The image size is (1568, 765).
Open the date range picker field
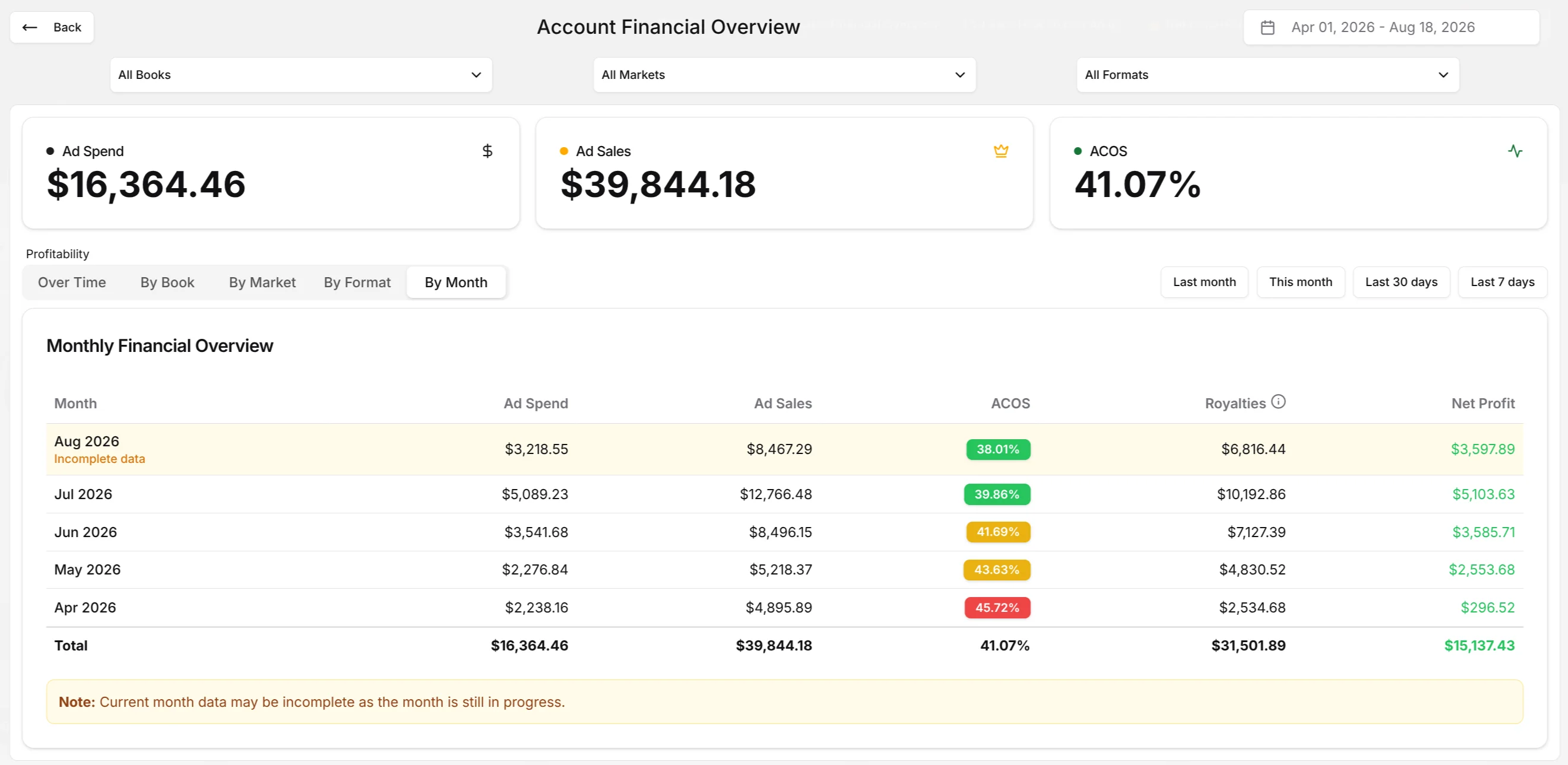coord(1391,27)
